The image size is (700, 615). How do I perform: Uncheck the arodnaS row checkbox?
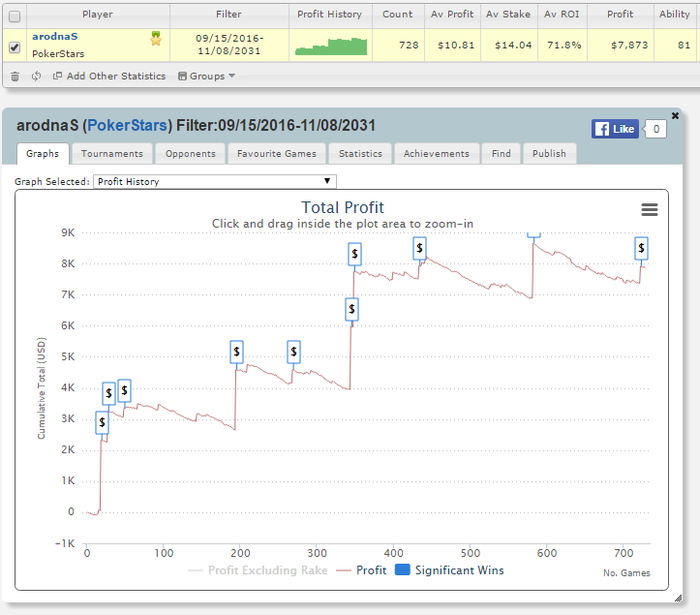tap(15, 47)
